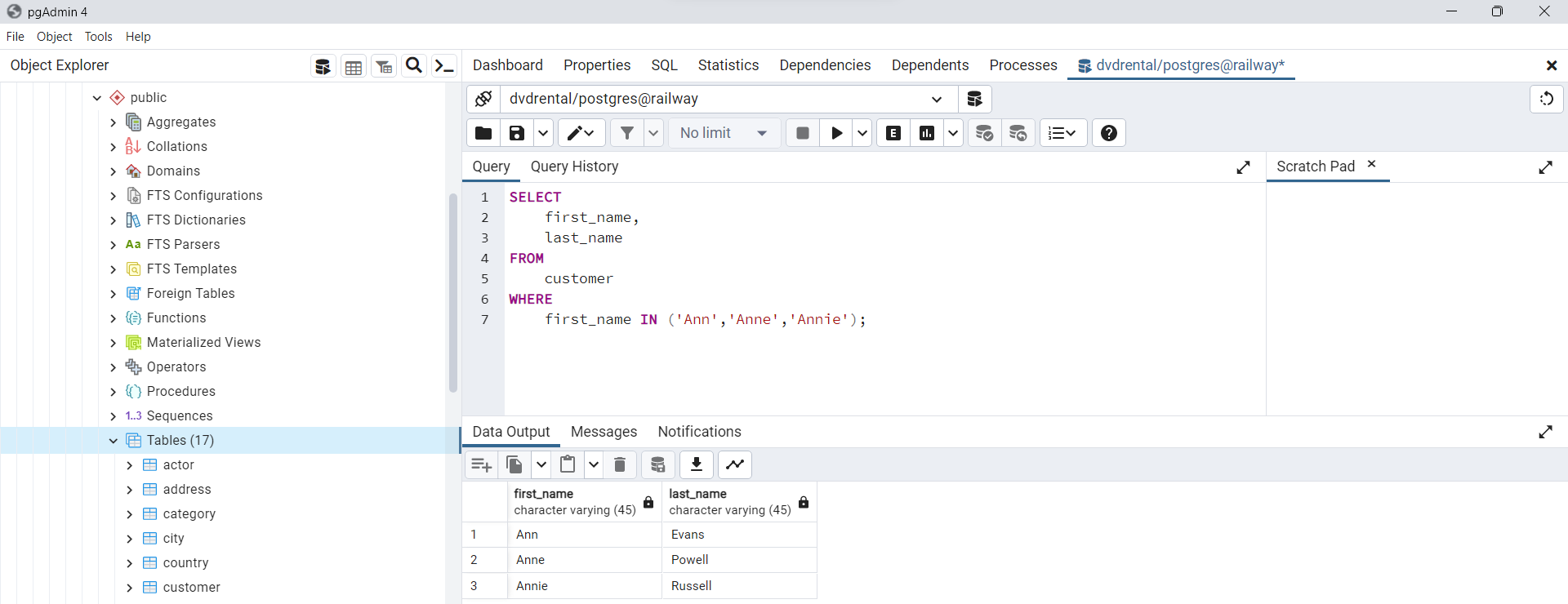The image size is (1568, 604).
Task: Click the Edit pencil toolbar button
Action: click(581, 133)
